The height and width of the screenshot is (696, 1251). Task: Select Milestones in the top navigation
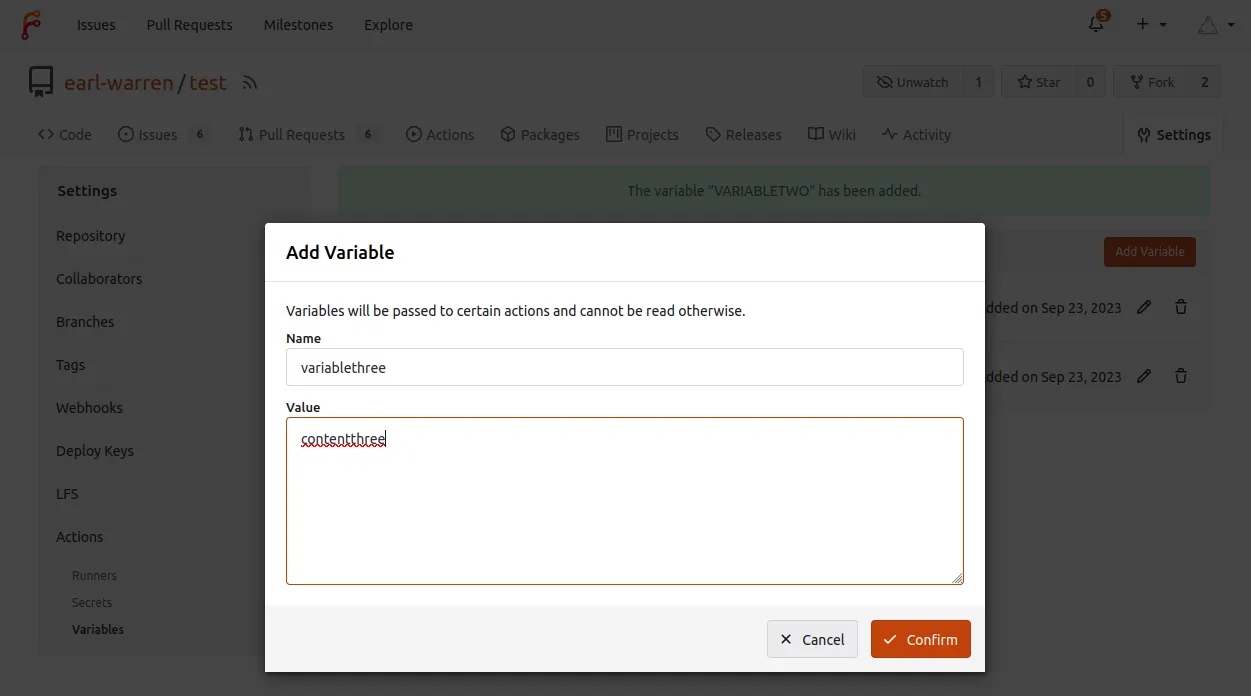coord(298,24)
